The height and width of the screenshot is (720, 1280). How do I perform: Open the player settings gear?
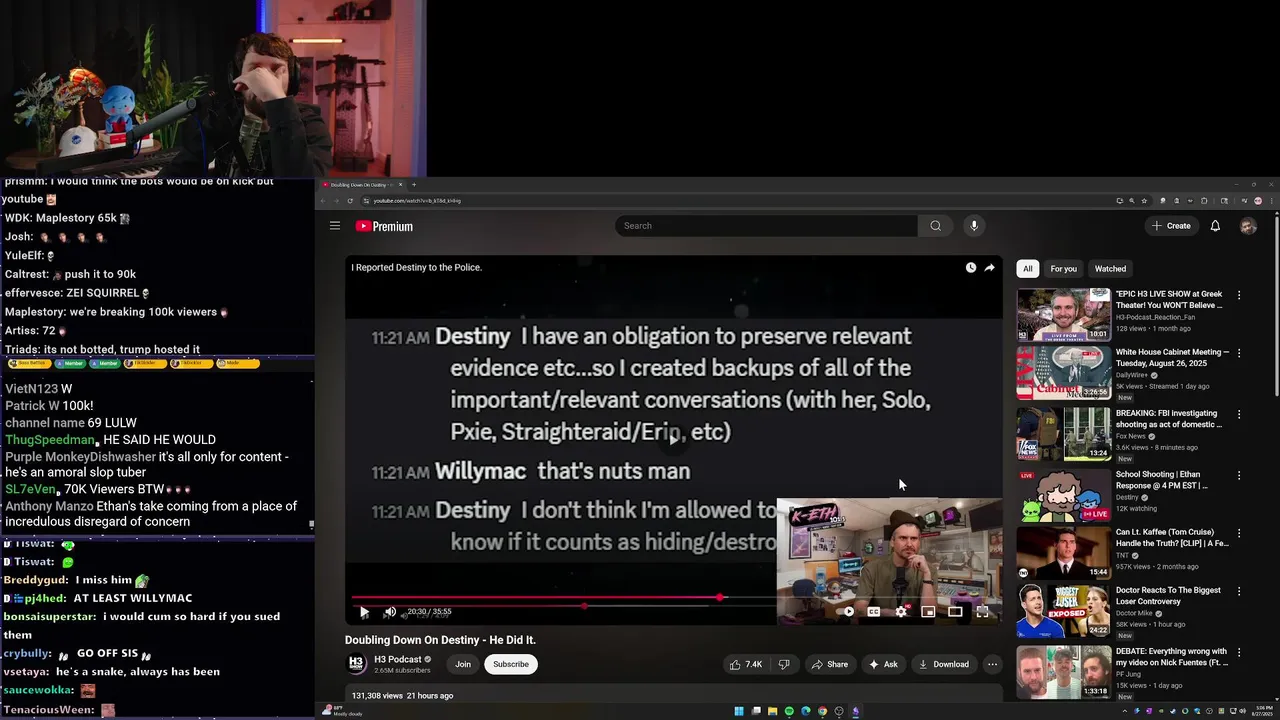click(x=901, y=611)
